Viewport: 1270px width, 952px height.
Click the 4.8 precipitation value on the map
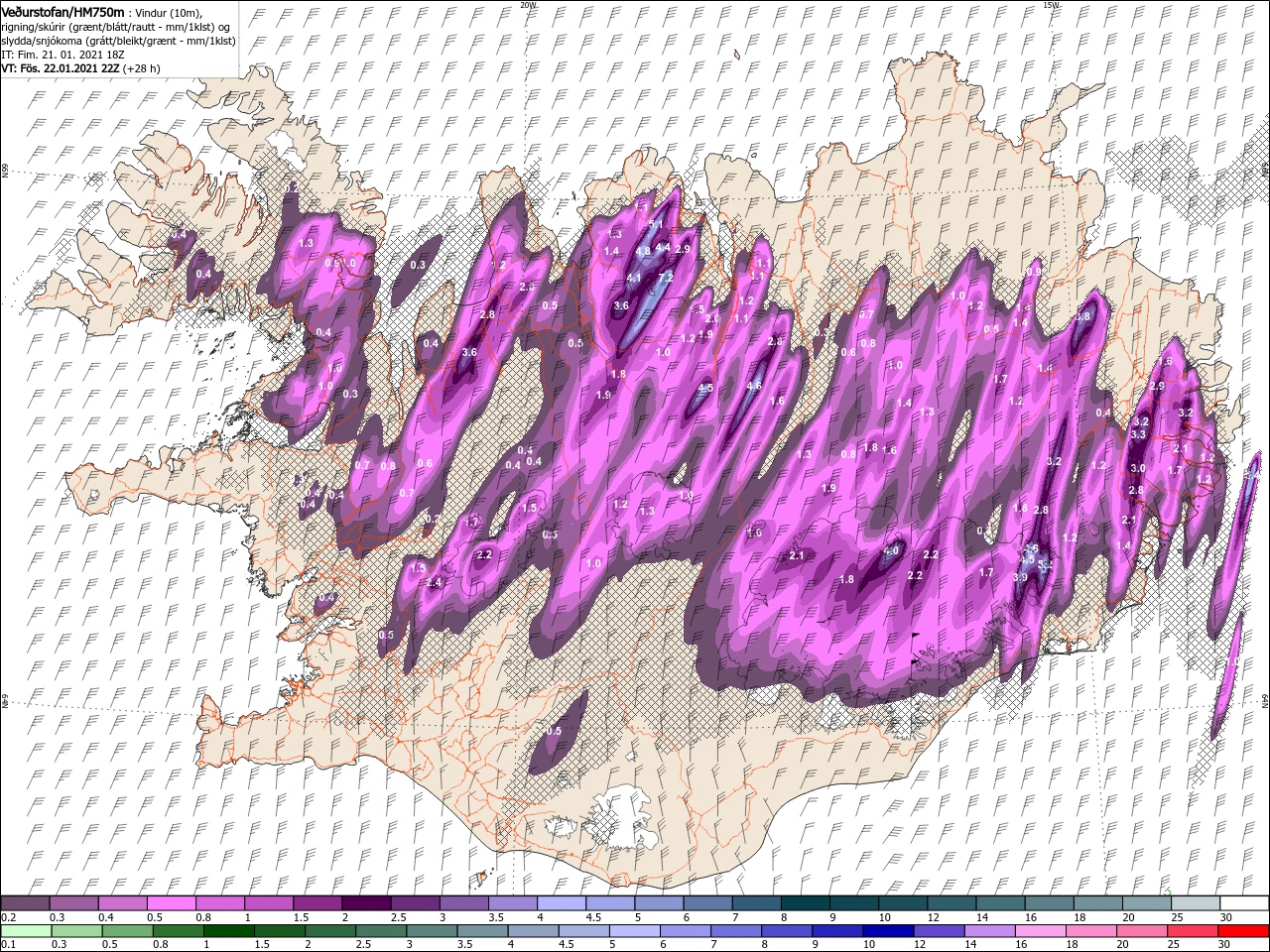click(643, 252)
